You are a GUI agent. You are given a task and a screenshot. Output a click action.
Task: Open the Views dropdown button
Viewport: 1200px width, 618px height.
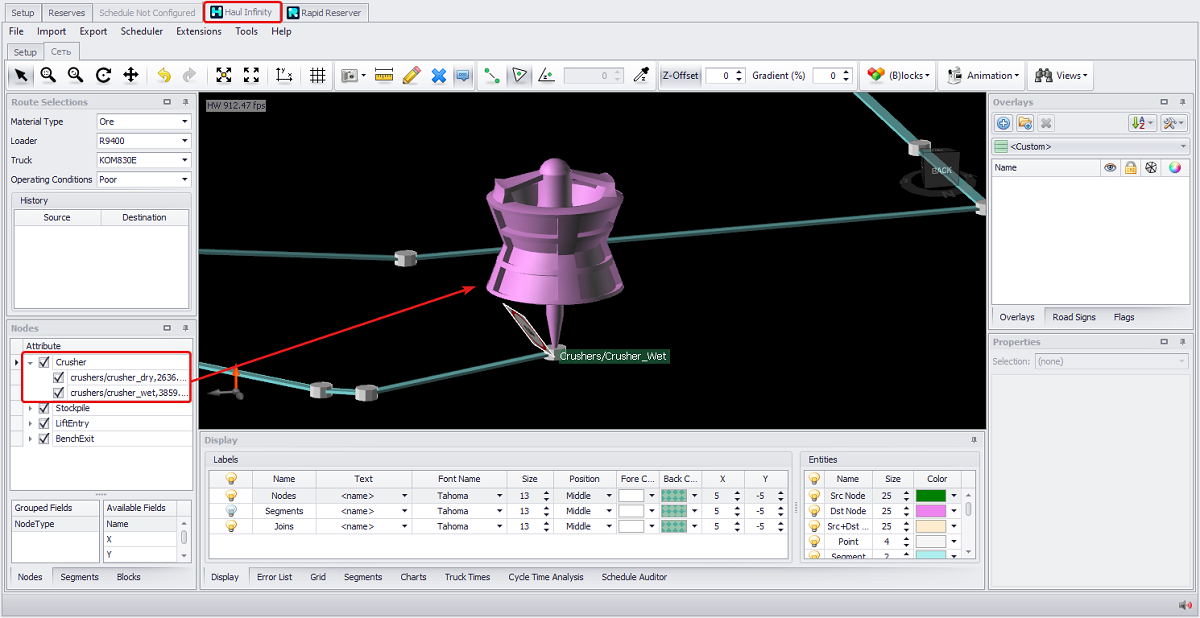1061,75
